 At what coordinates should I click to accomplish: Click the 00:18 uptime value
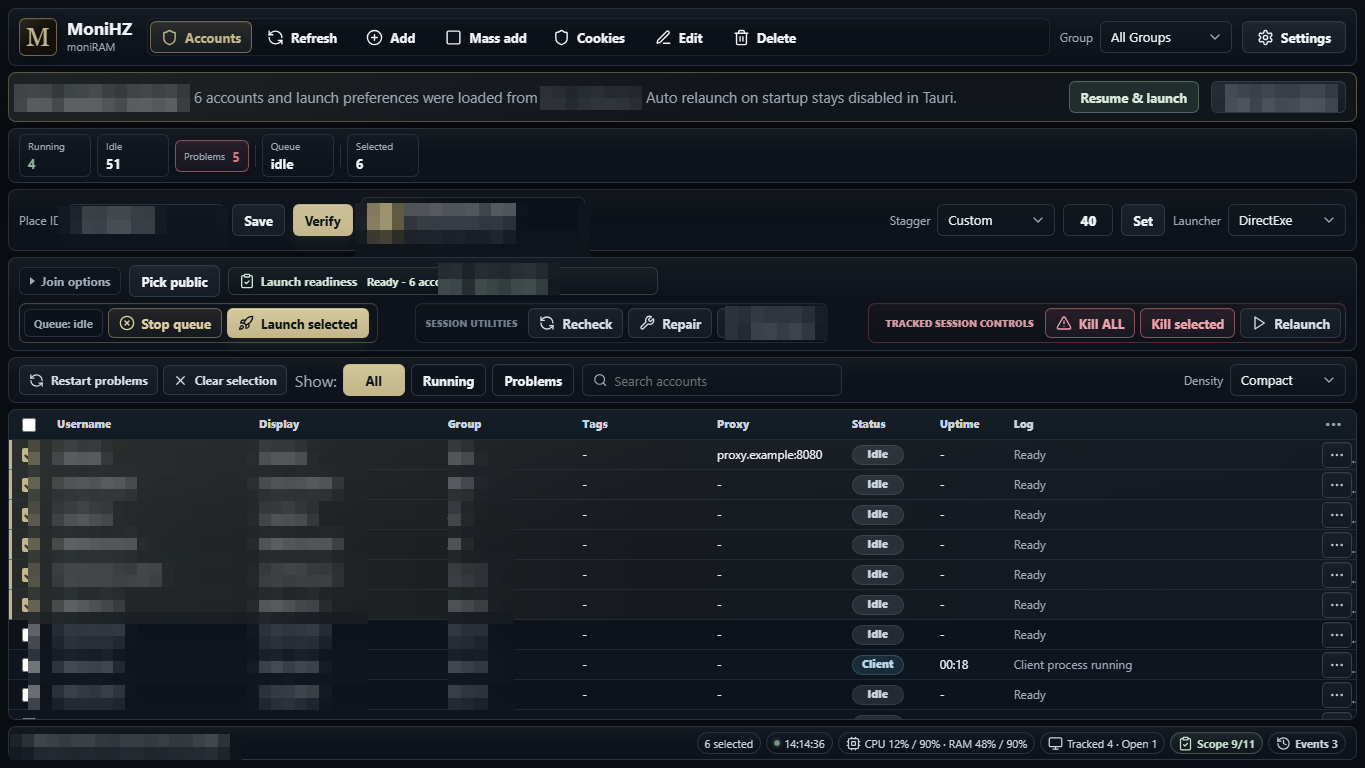954,665
